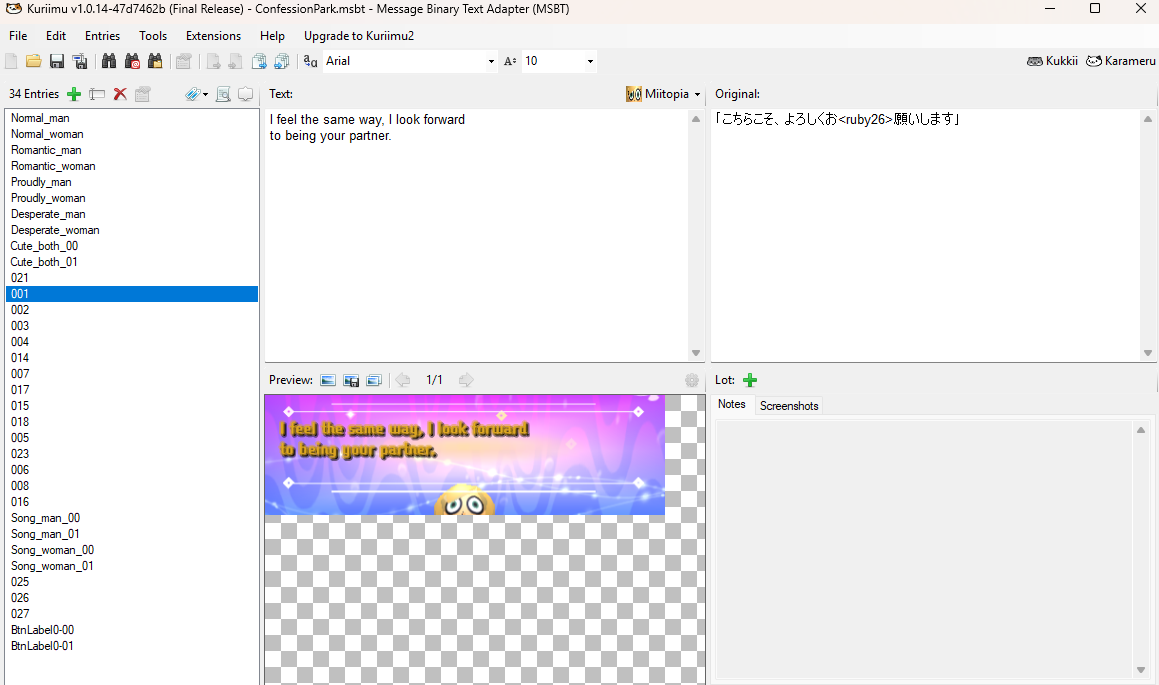Open the File menu
This screenshot has width=1159, height=685.
(18, 35)
